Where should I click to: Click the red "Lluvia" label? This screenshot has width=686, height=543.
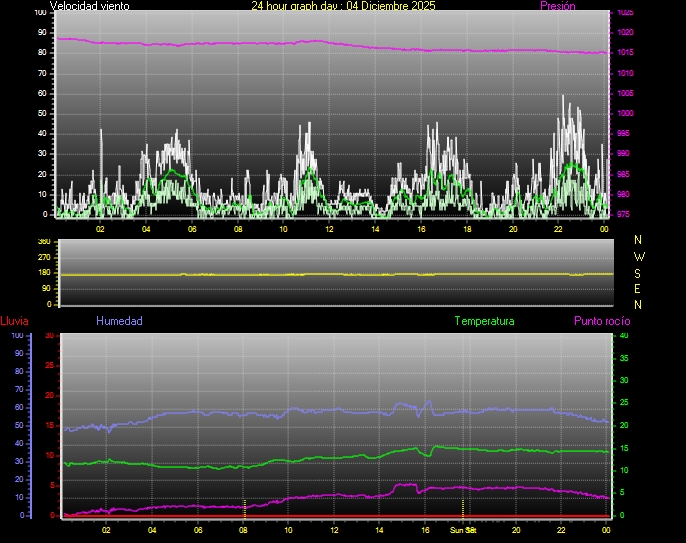[x=14, y=321]
